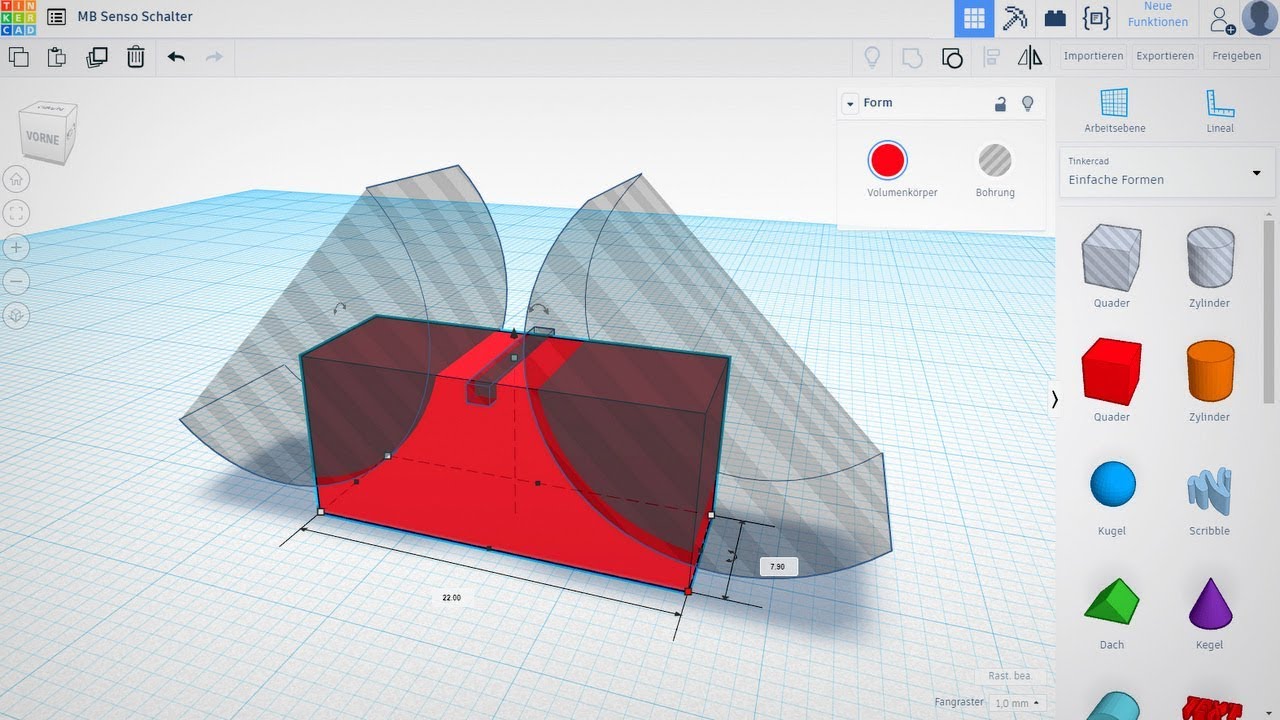Show all hidden objects bulb

[872, 57]
